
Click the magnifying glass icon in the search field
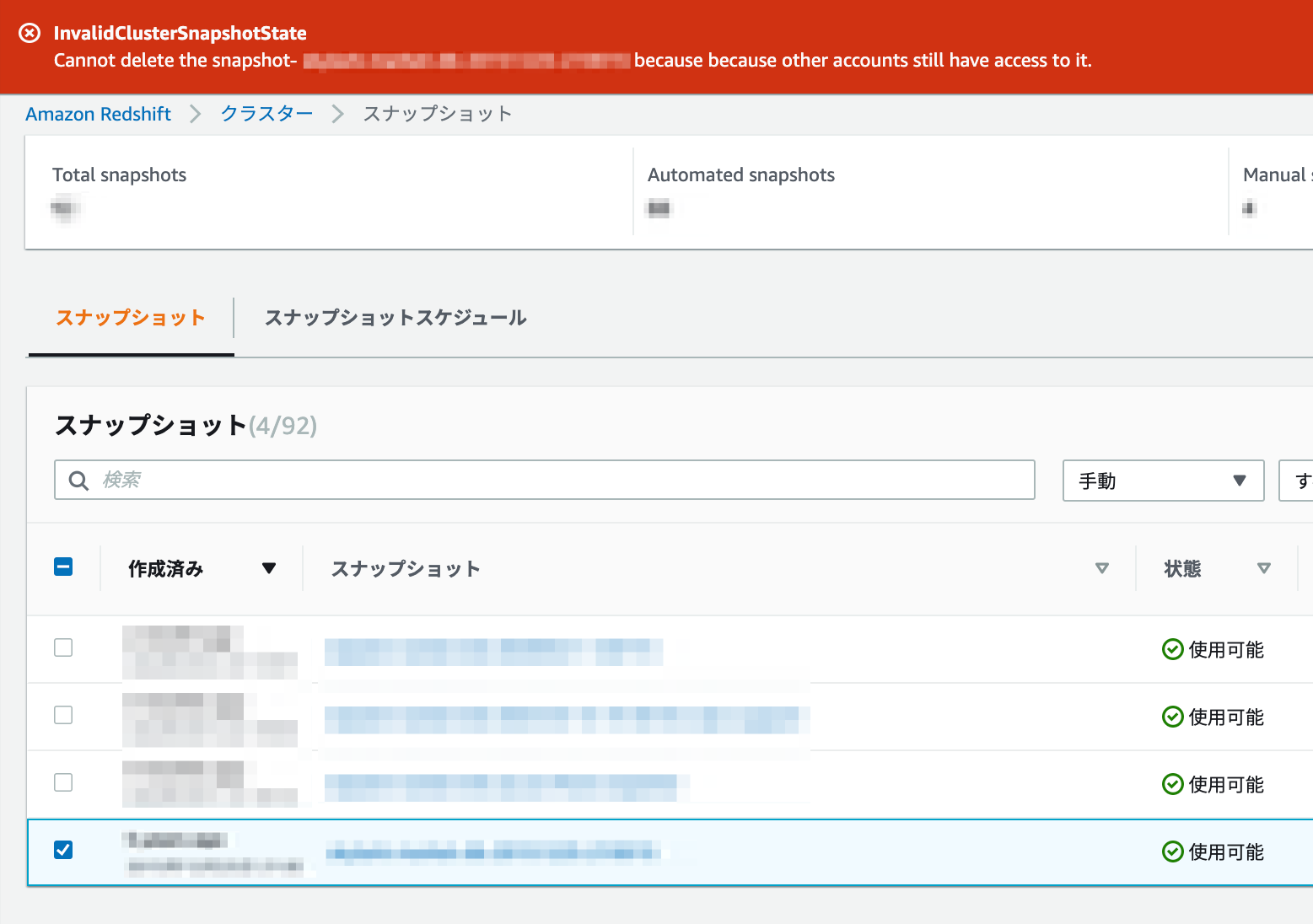(x=78, y=481)
